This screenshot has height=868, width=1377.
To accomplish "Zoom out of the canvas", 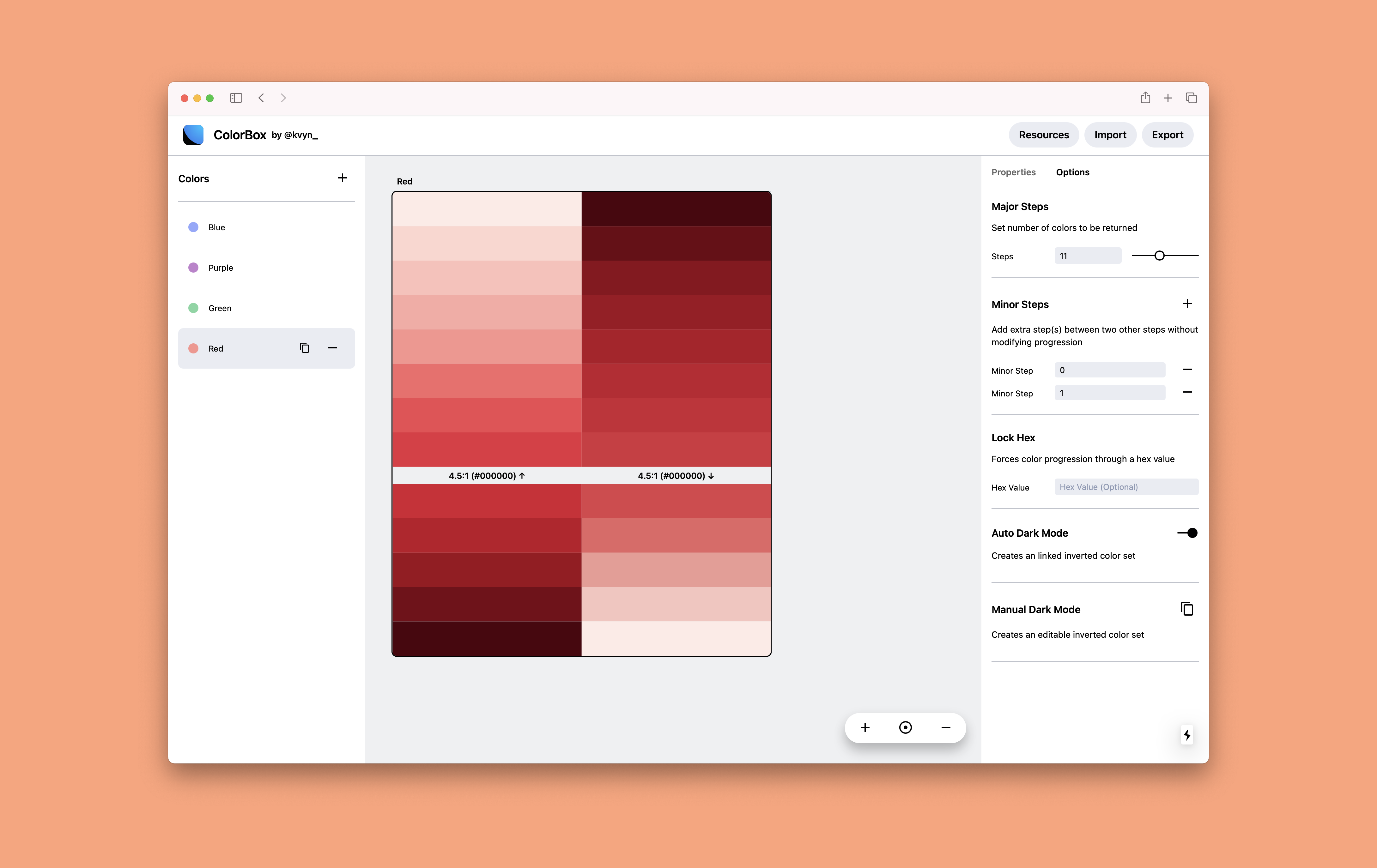I will point(946,727).
